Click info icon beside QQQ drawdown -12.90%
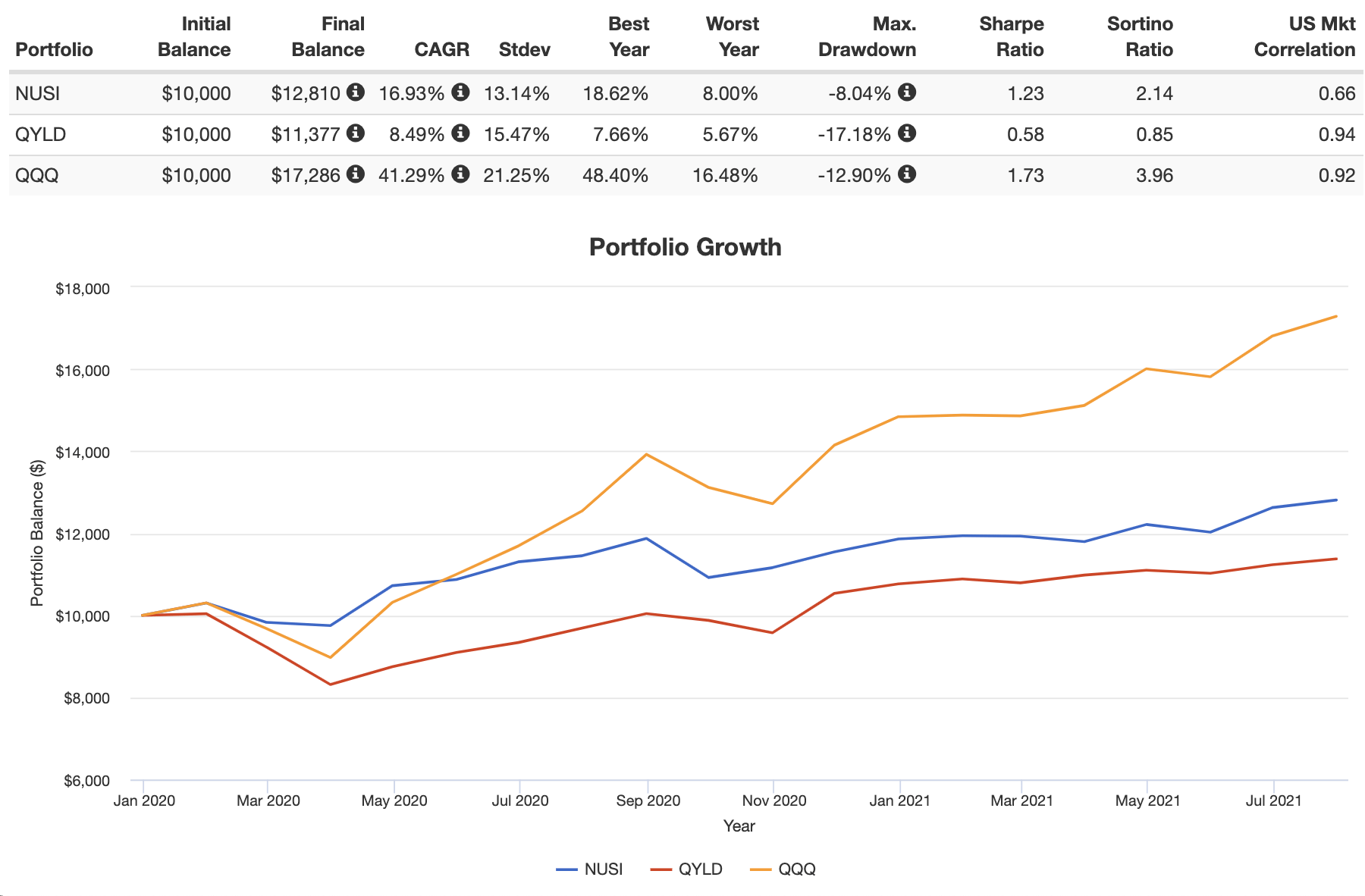 [x=907, y=174]
